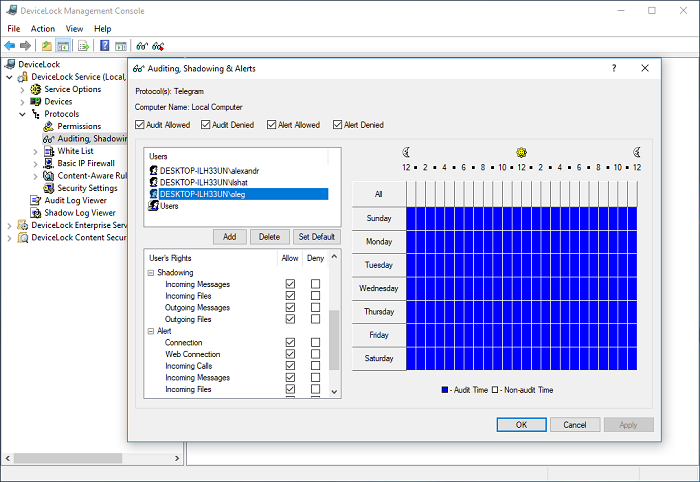Select the Basic IP Firewall icon
Image resolution: width=700 pixels, height=482 pixels.
click(49, 163)
